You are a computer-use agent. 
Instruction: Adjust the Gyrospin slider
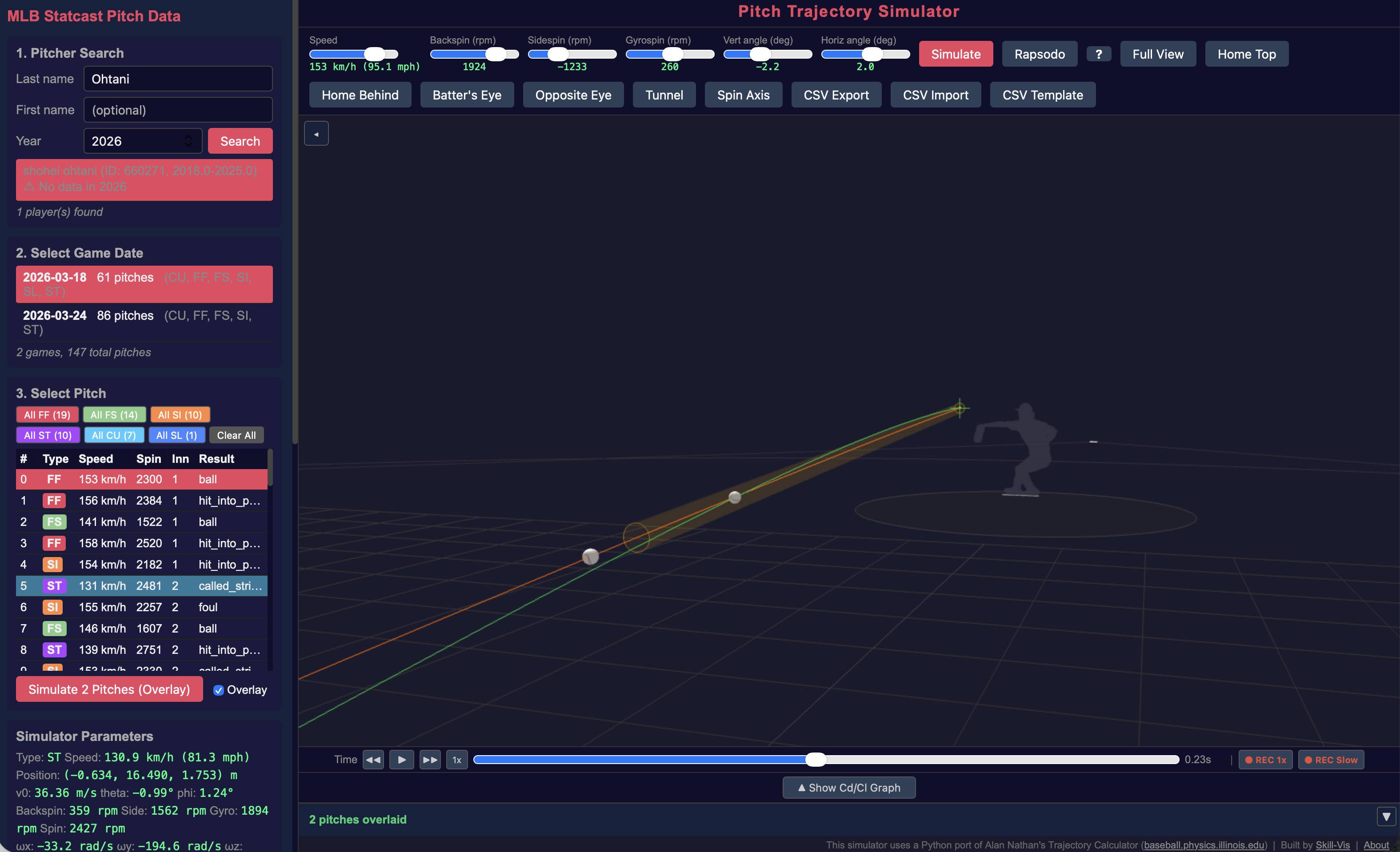pos(670,54)
